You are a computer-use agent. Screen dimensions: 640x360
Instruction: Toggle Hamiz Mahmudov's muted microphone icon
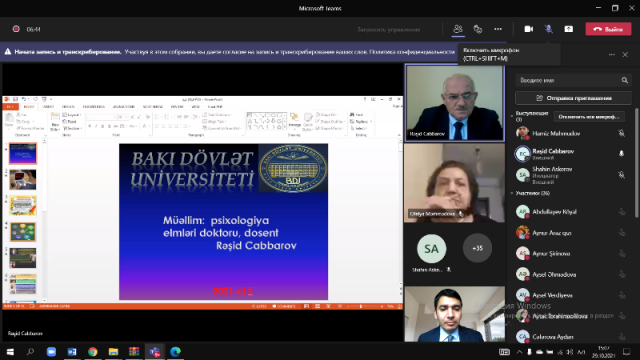click(621, 133)
